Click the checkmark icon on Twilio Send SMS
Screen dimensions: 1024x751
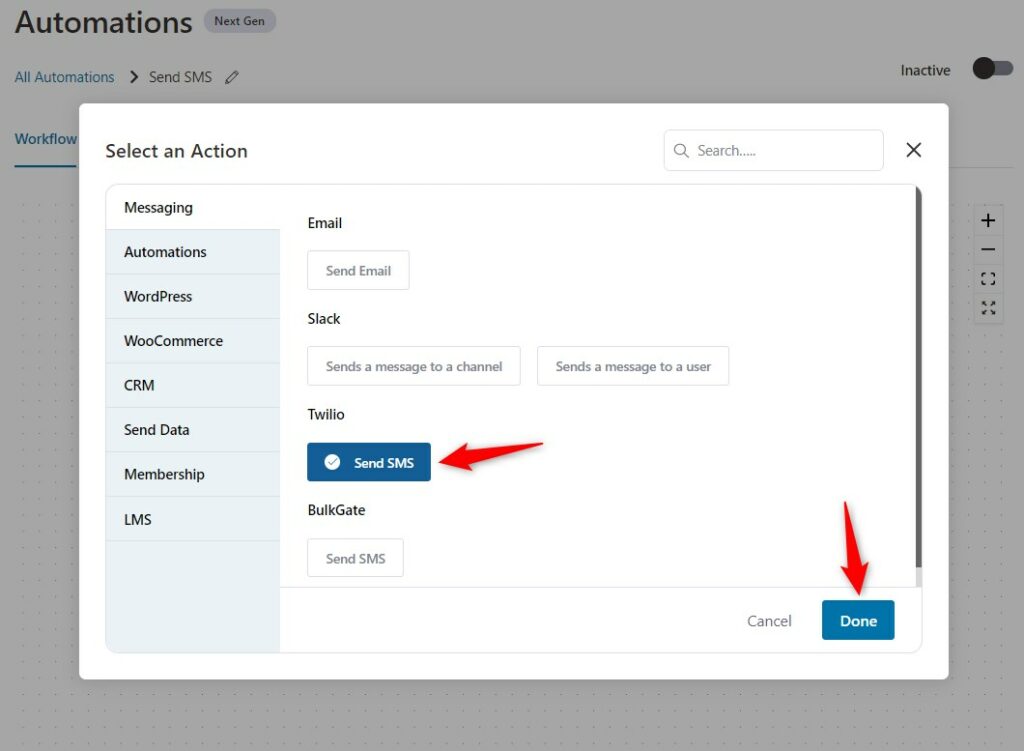(332, 462)
